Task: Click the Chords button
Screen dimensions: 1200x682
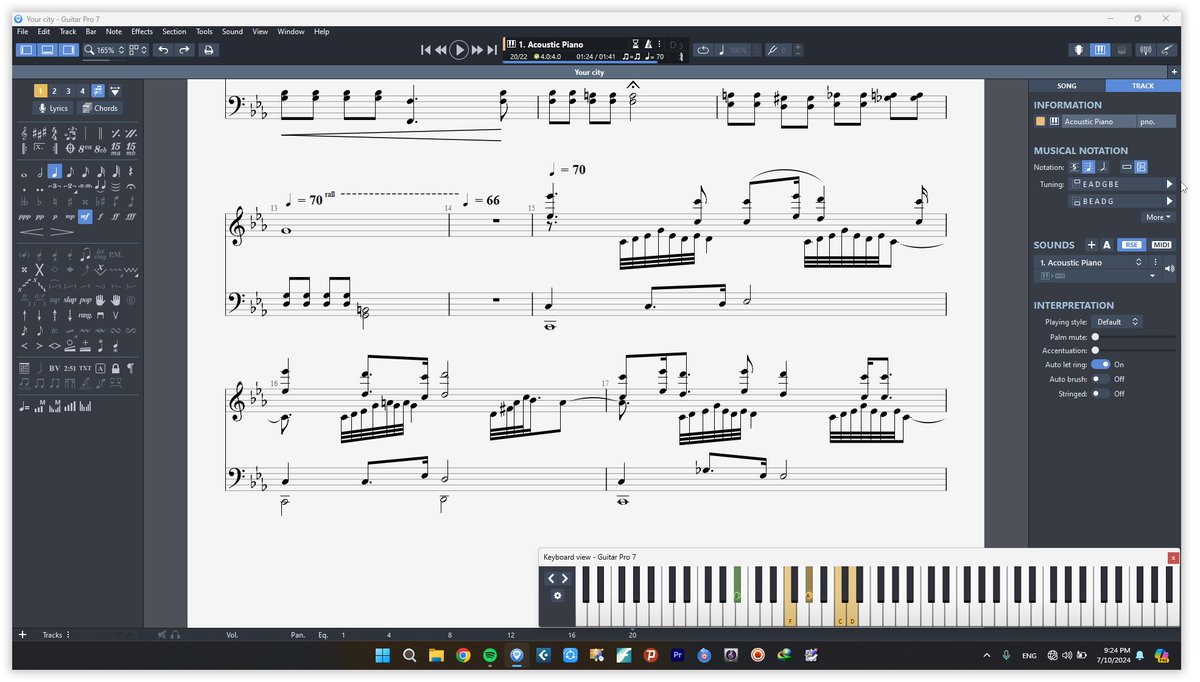Action: (100, 108)
